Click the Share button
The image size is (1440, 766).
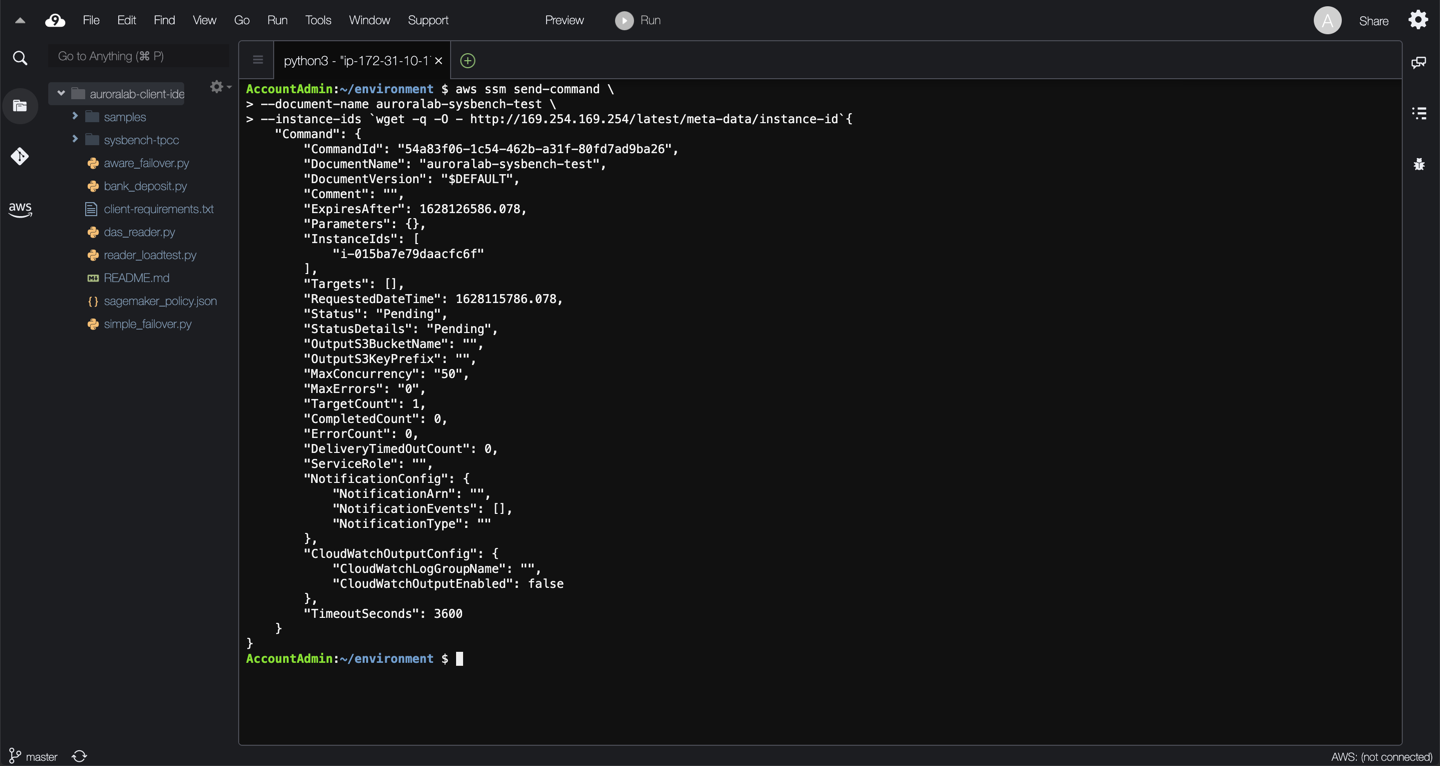[x=1373, y=19]
